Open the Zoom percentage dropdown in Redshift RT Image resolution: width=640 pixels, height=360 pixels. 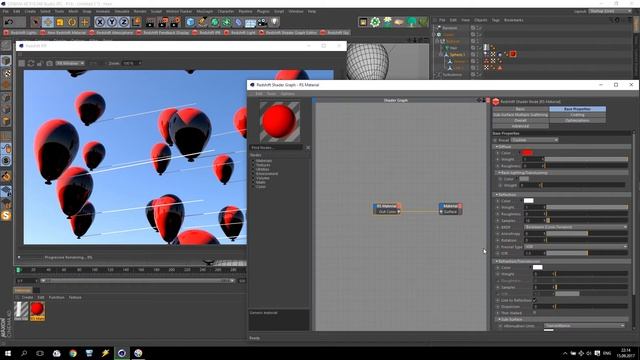click(x=131, y=63)
